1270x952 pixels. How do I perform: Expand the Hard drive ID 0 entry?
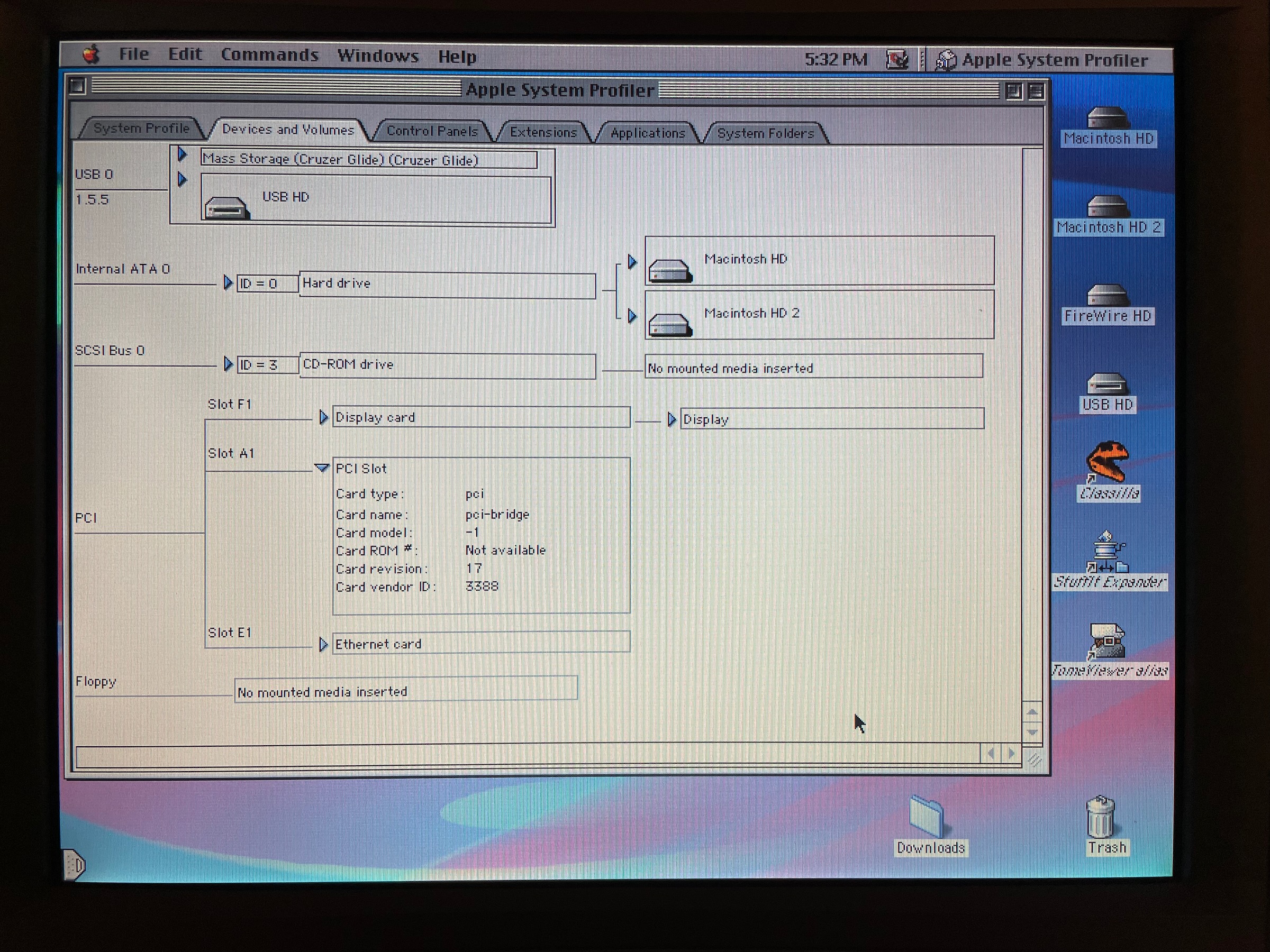228,283
